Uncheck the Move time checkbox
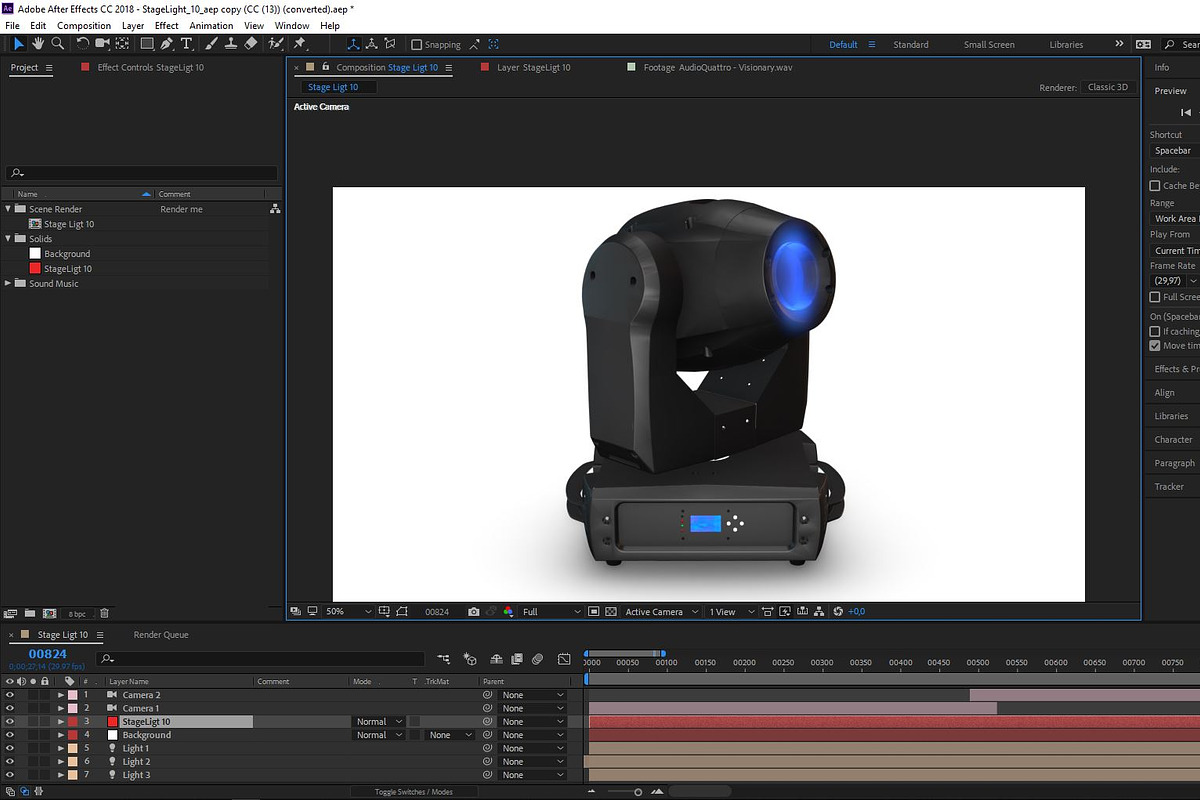The image size is (1200, 800). click(1155, 346)
